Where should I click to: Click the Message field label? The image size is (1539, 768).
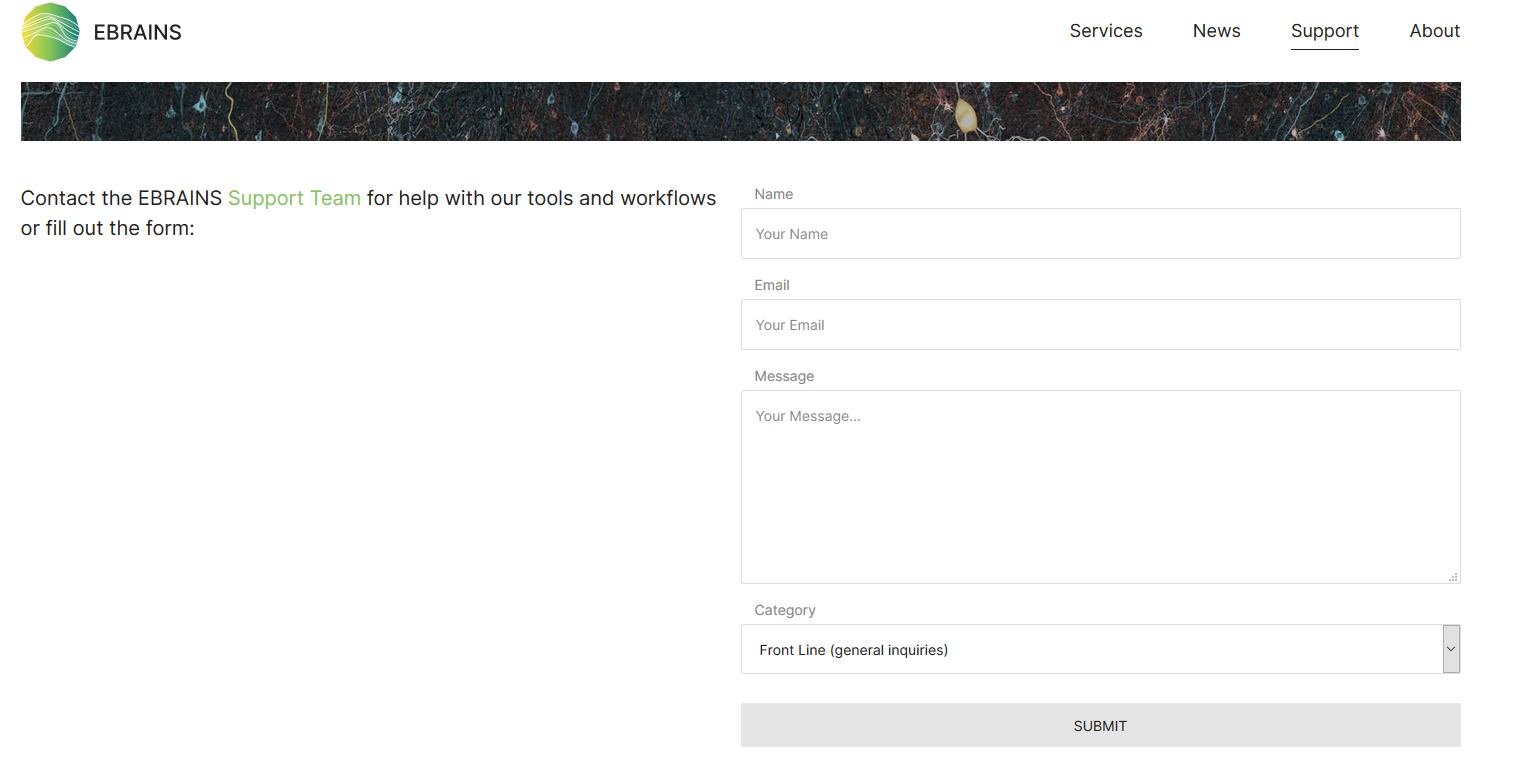tap(784, 376)
